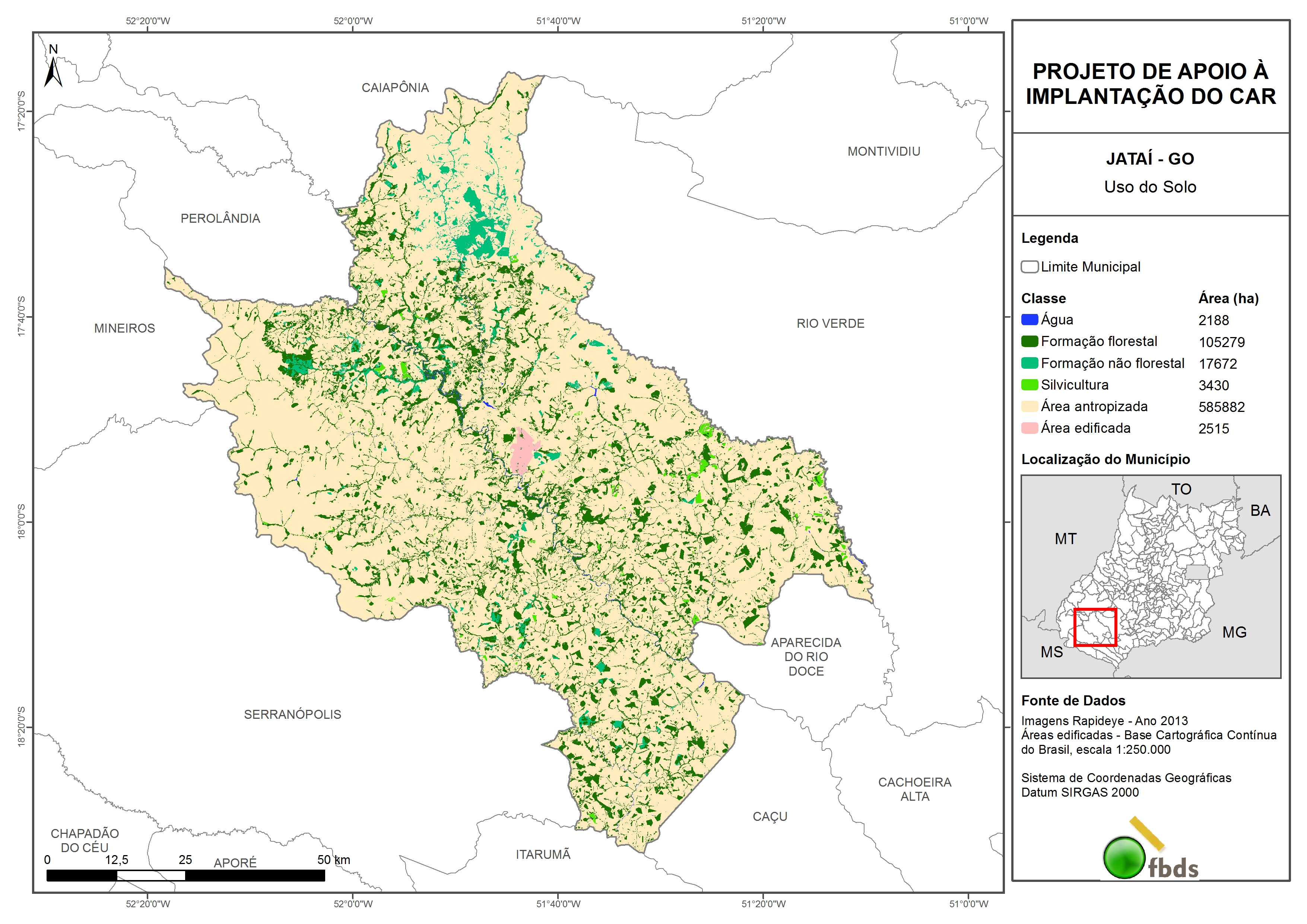Image resolution: width=1307 pixels, height=924 pixels.
Task: Click the Área edificada value 2515
Action: 1214,429
